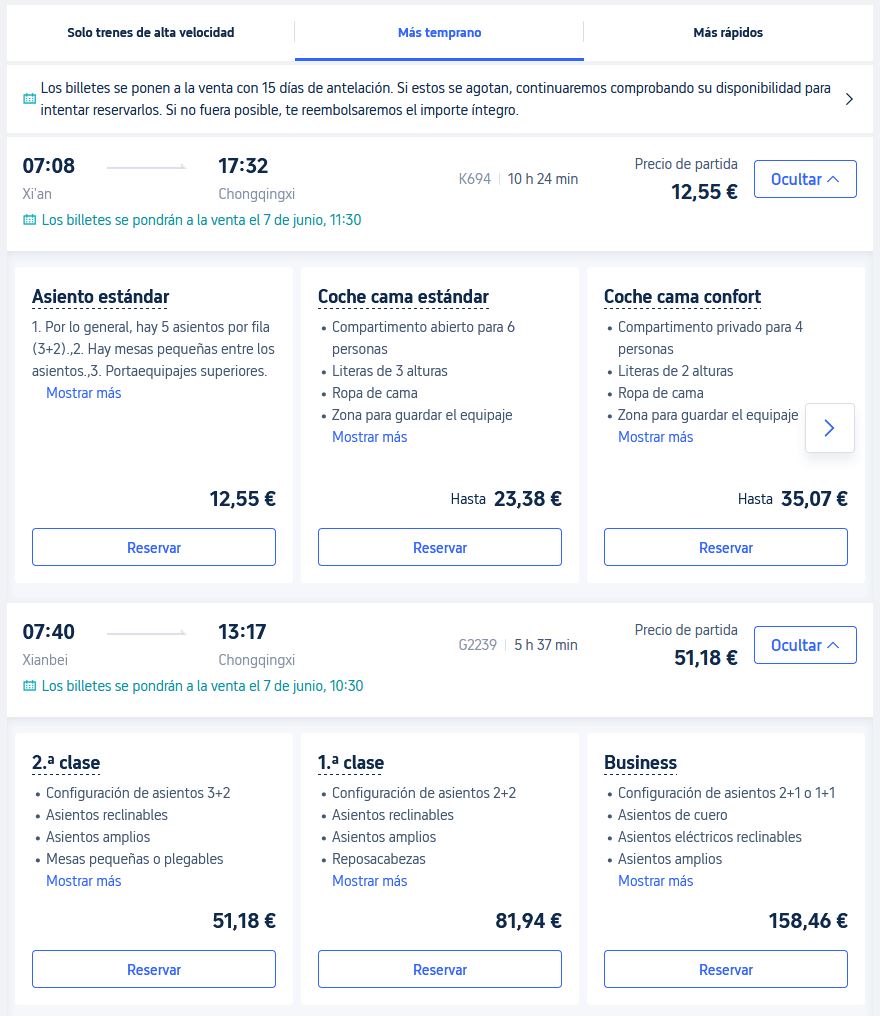Book the Business class seat for 158,46 €
Viewport: 880px width, 1016px height.
(x=726, y=969)
